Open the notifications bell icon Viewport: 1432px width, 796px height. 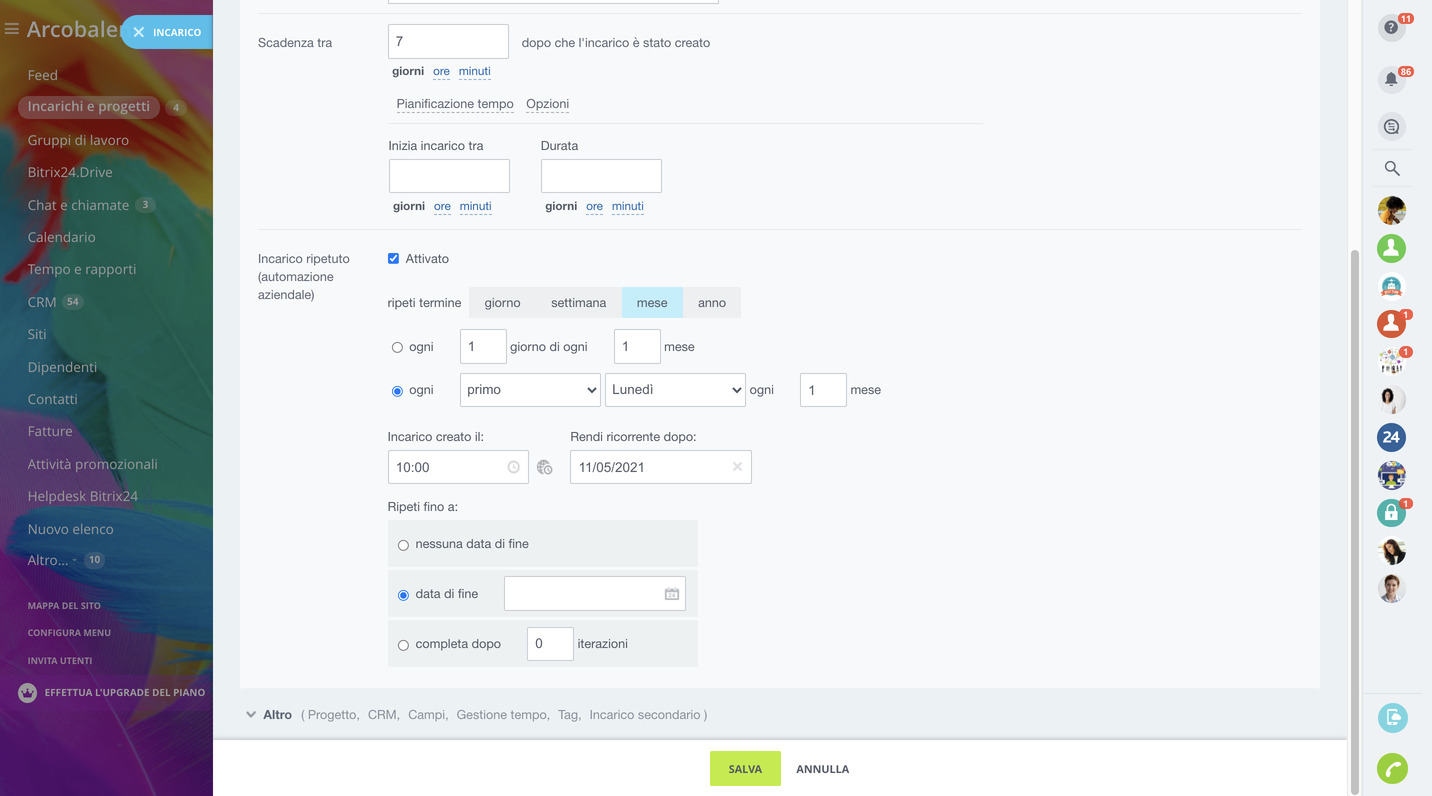pos(1391,80)
